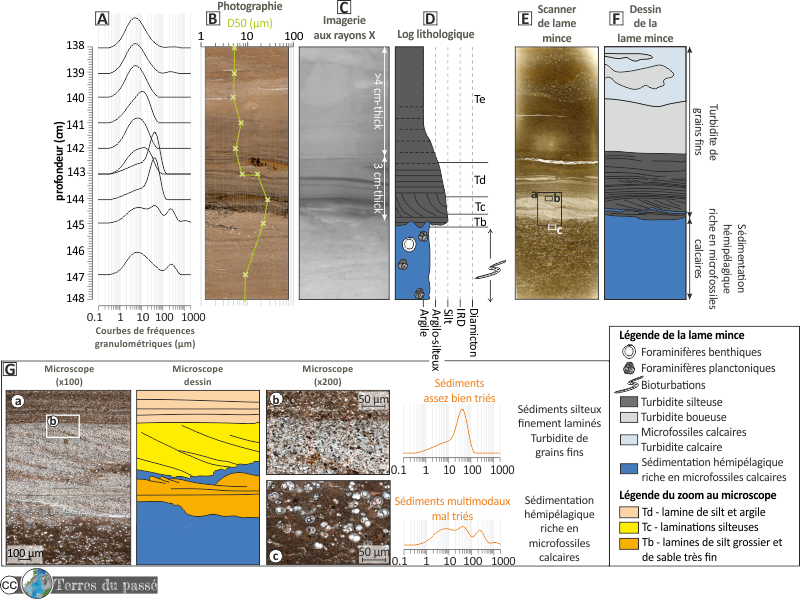800x600 pixels.
Task: Click the panel A letter label
Action: pos(102,19)
